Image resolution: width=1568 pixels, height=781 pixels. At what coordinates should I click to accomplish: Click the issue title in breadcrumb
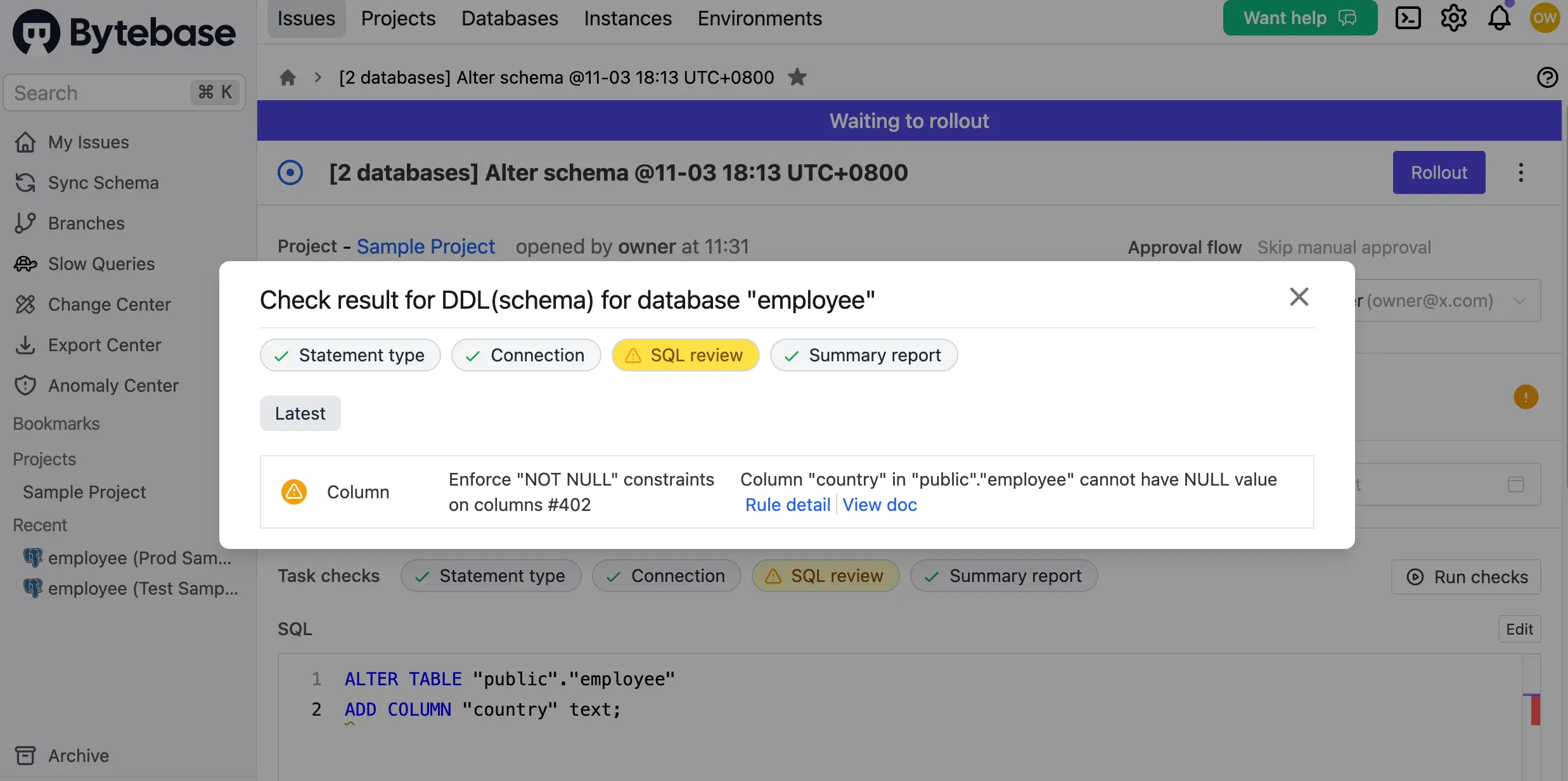coord(556,77)
